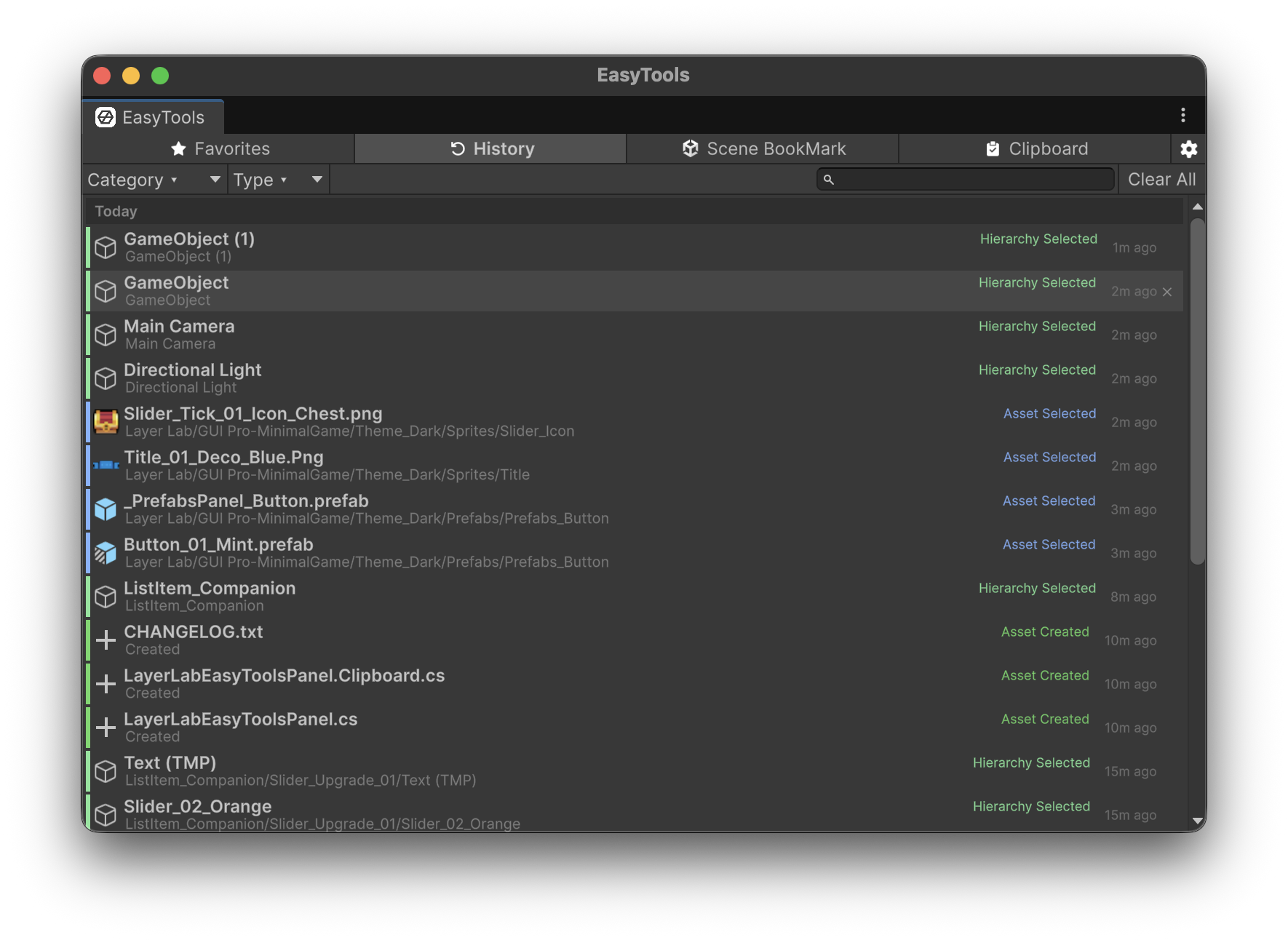This screenshot has width=1288, height=940.
Task: Switch to the Clipboard tab
Action: click(1035, 149)
